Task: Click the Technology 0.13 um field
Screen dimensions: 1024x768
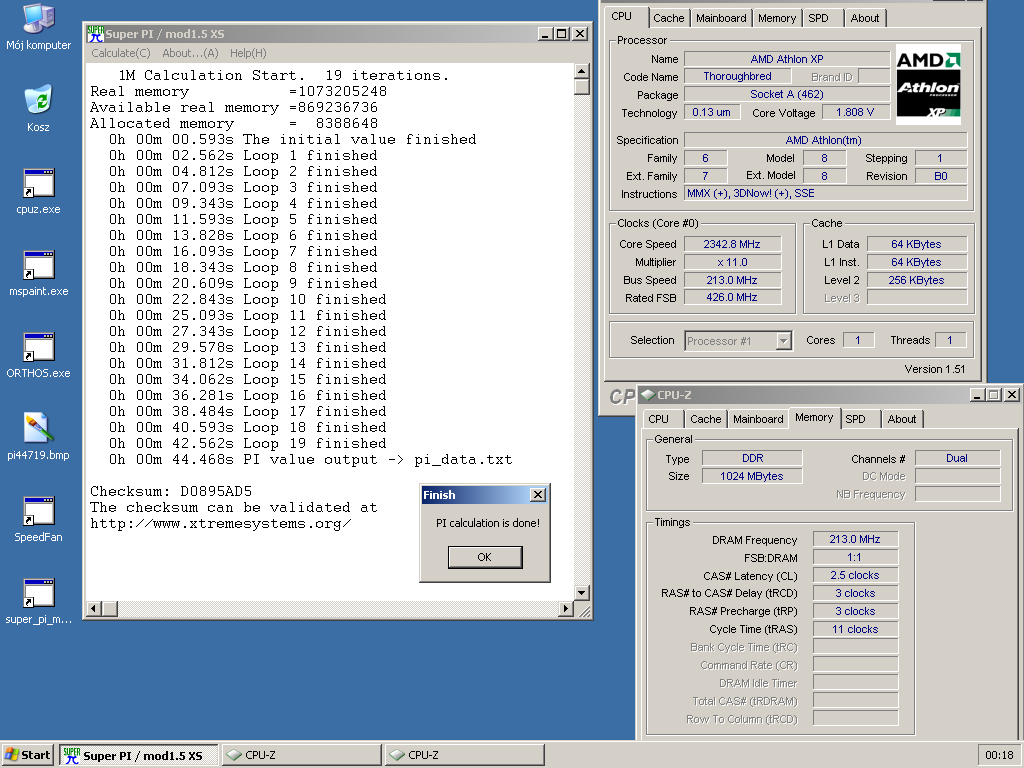Action: coord(712,112)
